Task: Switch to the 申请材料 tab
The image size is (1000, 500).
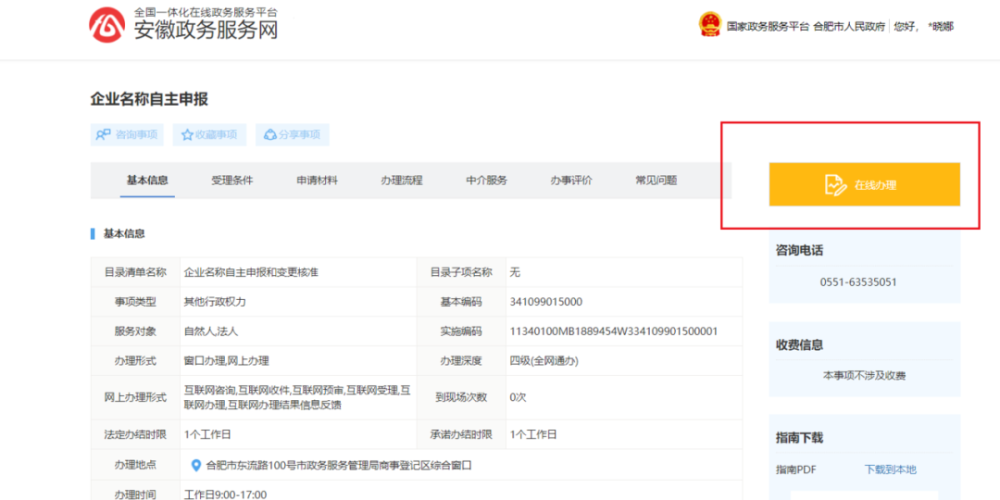Action: pyautogui.click(x=317, y=180)
